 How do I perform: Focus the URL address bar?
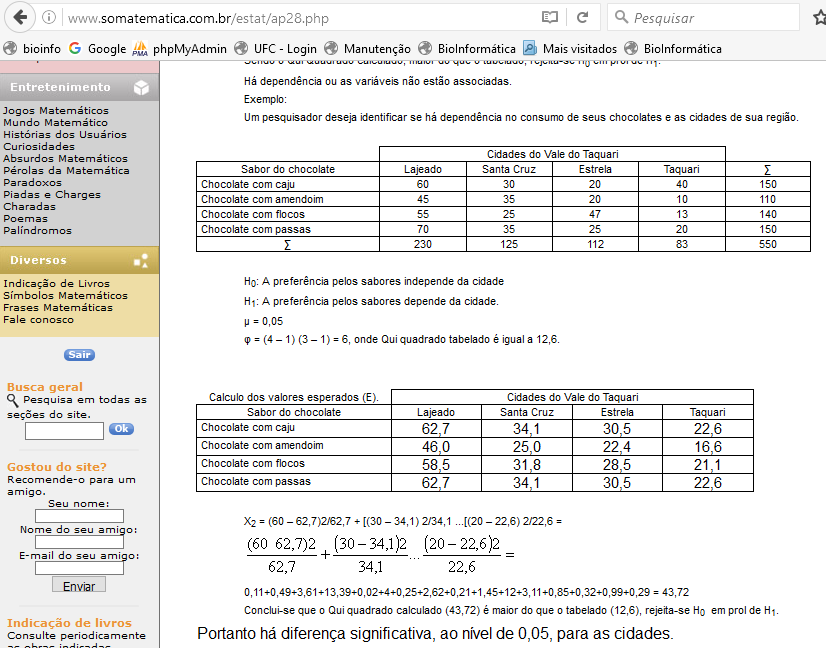click(300, 18)
